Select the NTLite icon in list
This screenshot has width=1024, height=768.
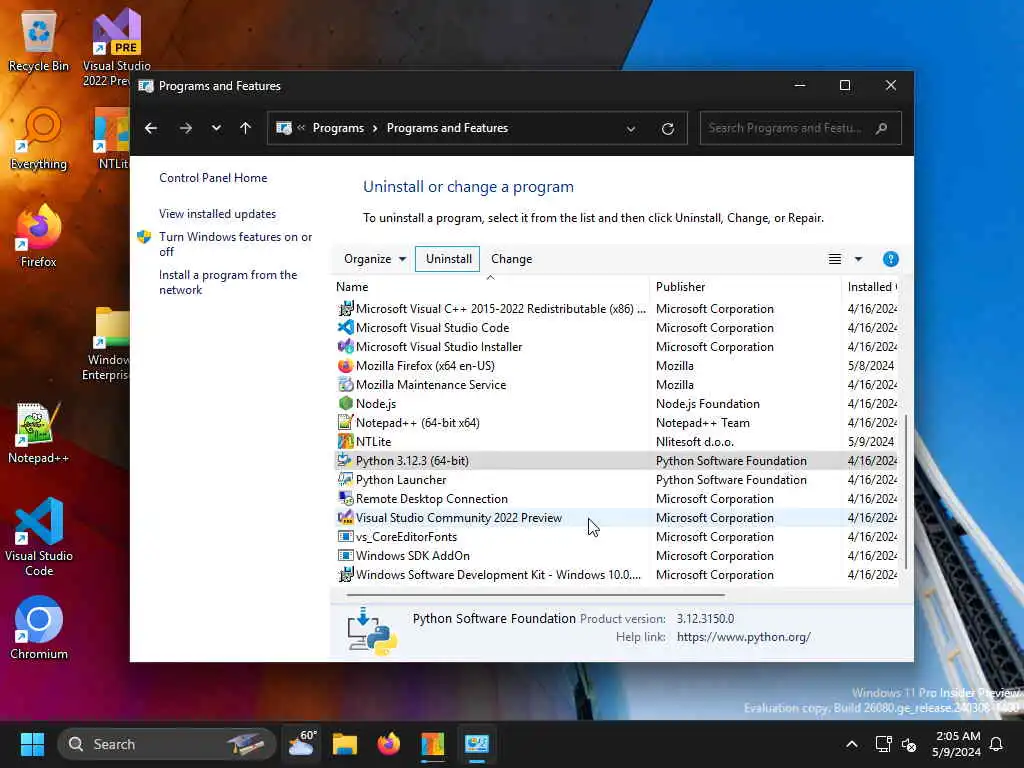click(x=345, y=441)
